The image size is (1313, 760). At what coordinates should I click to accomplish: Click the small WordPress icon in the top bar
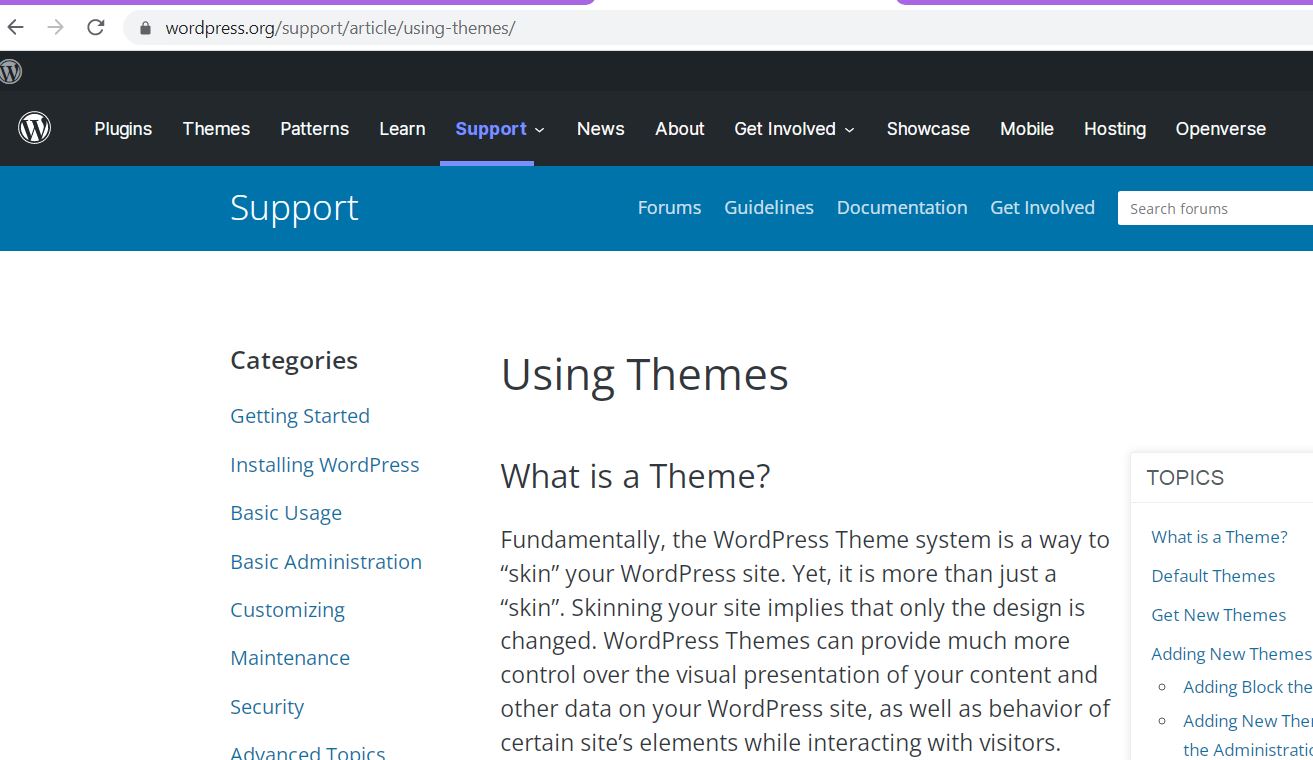(11, 71)
